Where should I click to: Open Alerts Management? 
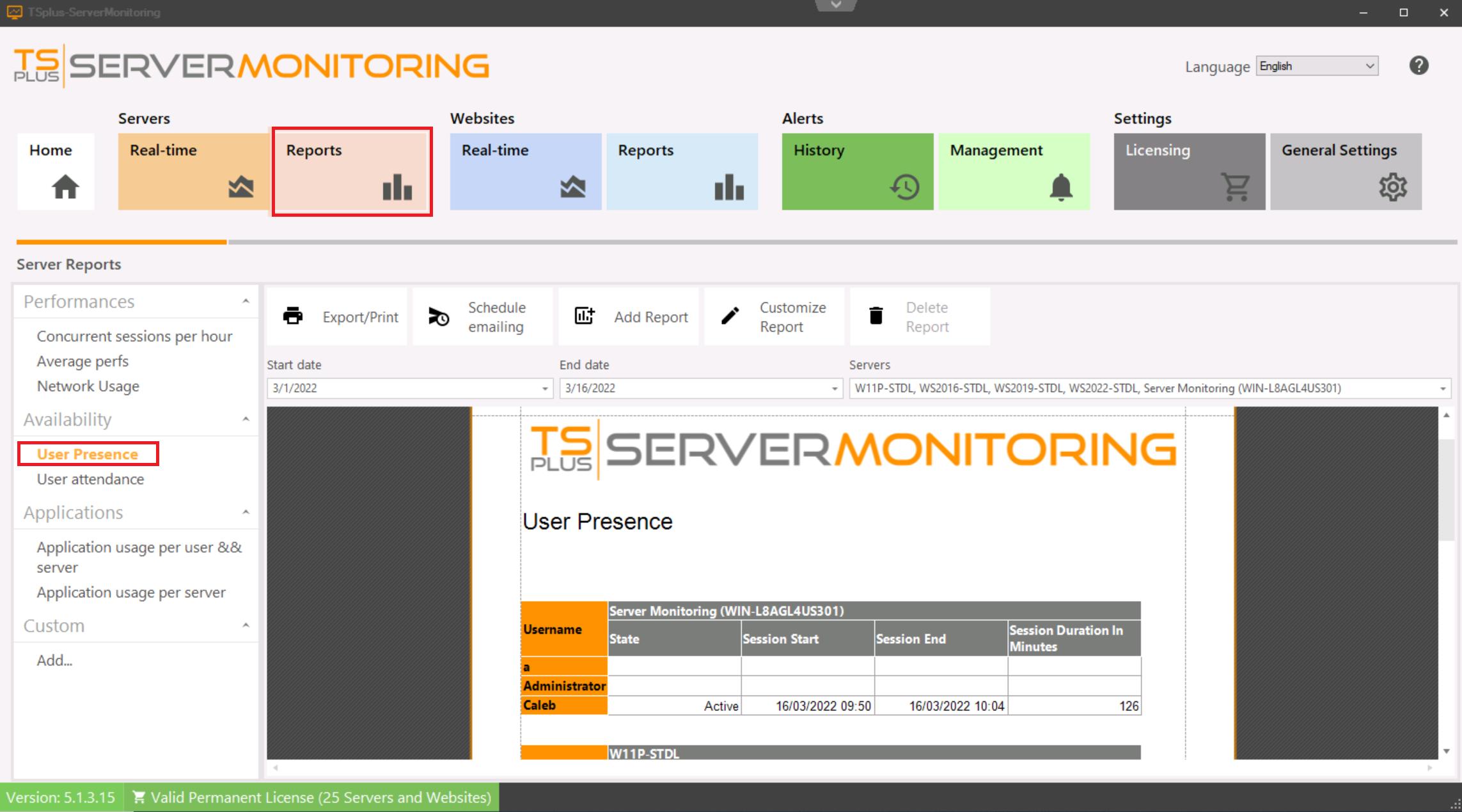click(1014, 171)
